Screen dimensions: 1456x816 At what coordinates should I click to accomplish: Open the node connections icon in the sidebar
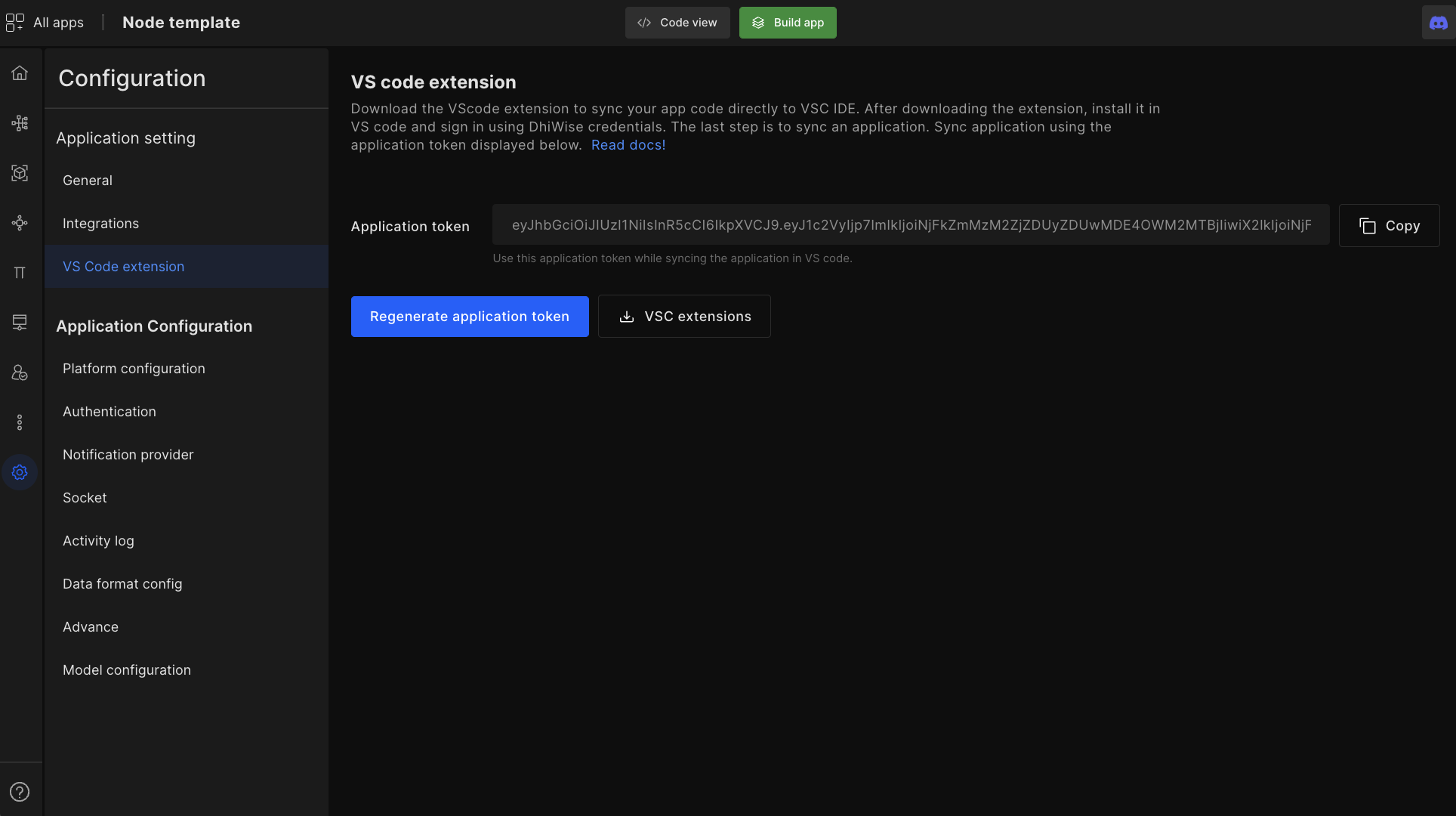click(x=20, y=223)
